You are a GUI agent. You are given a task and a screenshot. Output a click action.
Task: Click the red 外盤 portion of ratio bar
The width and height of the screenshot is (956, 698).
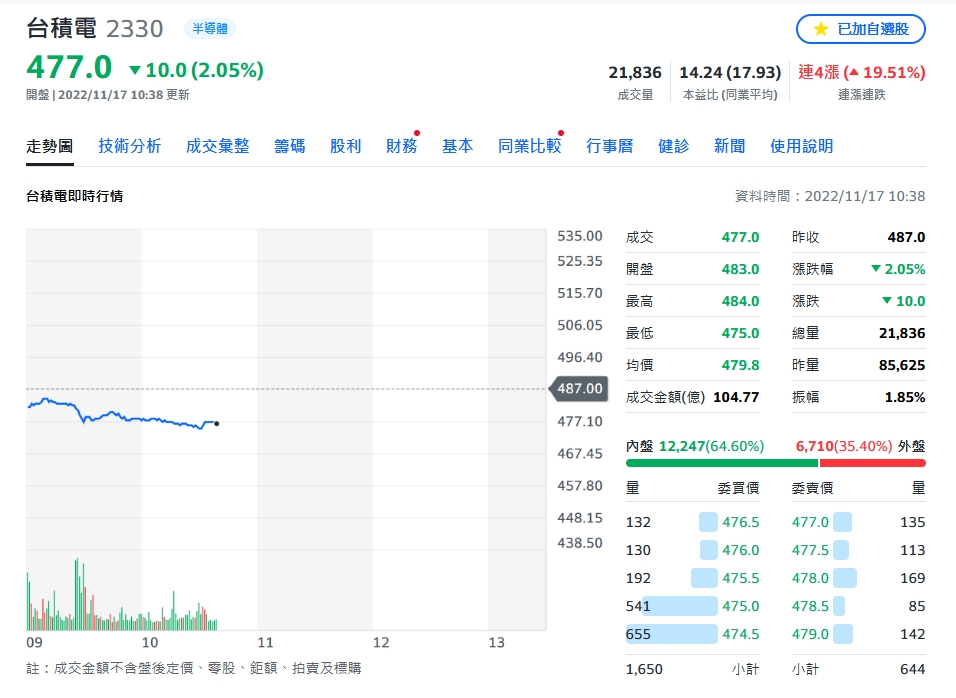click(873, 463)
